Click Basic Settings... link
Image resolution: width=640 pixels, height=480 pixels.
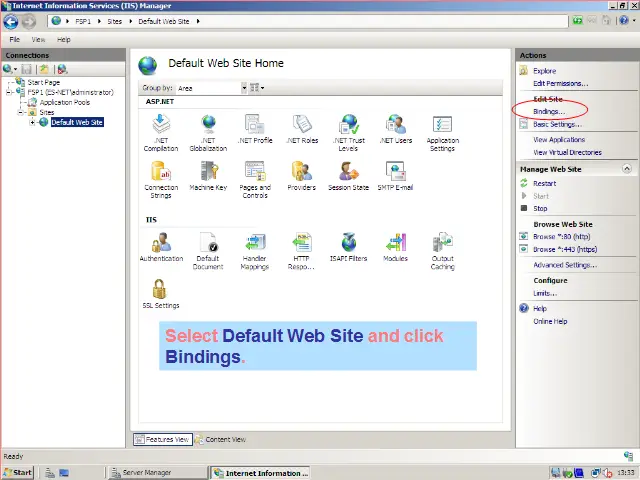(558, 124)
